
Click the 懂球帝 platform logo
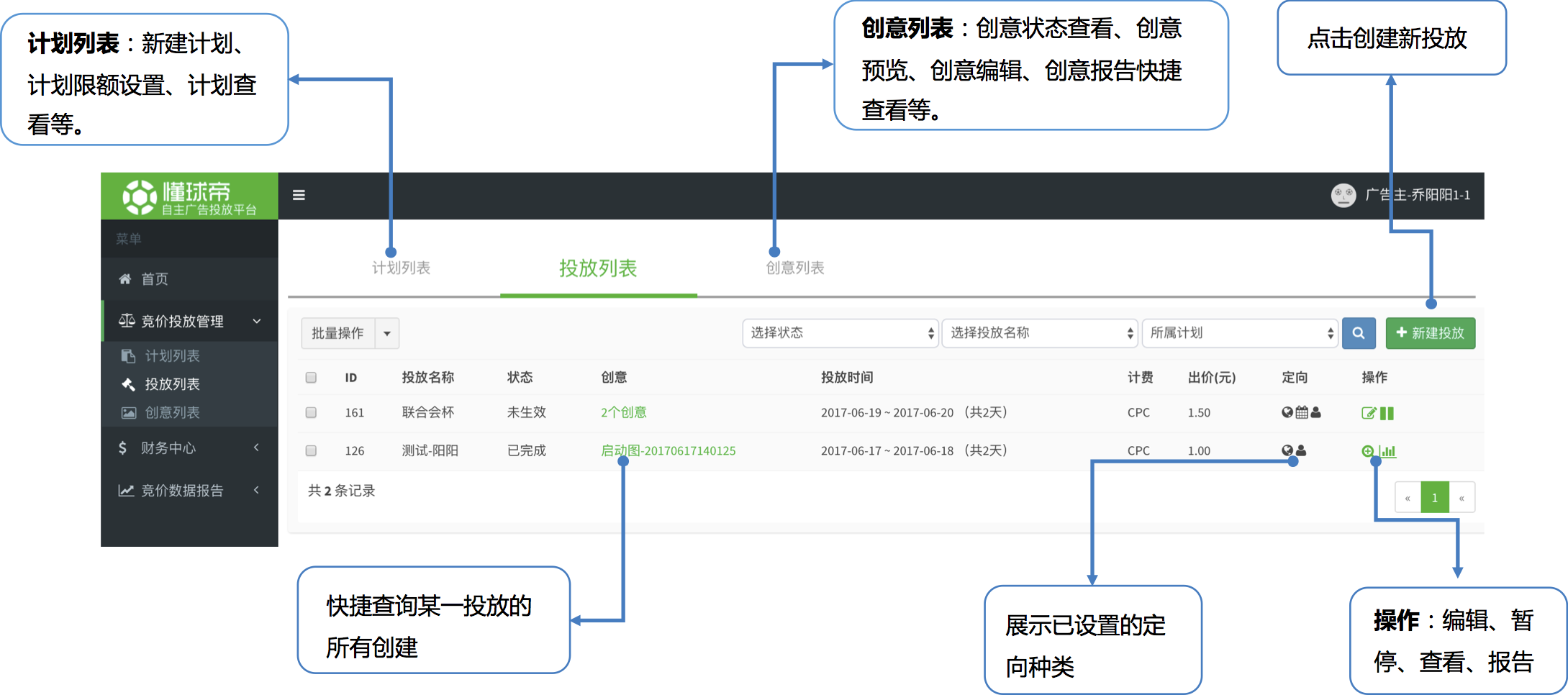click(189, 196)
